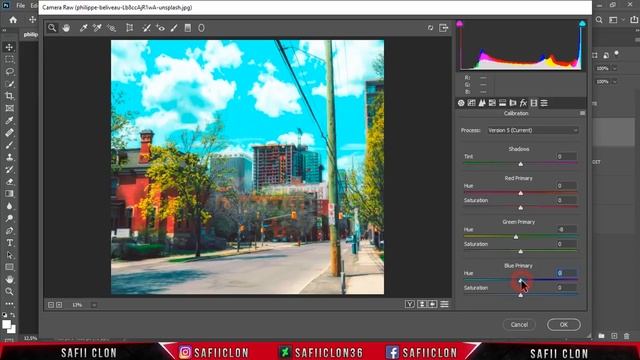This screenshot has width=640, height=360.
Task: Open the Split Toning panel icon
Action: click(502, 103)
